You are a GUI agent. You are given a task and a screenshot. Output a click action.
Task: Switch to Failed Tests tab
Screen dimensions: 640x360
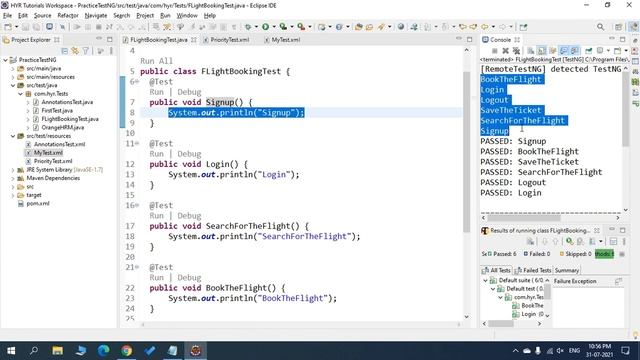click(x=533, y=270)
